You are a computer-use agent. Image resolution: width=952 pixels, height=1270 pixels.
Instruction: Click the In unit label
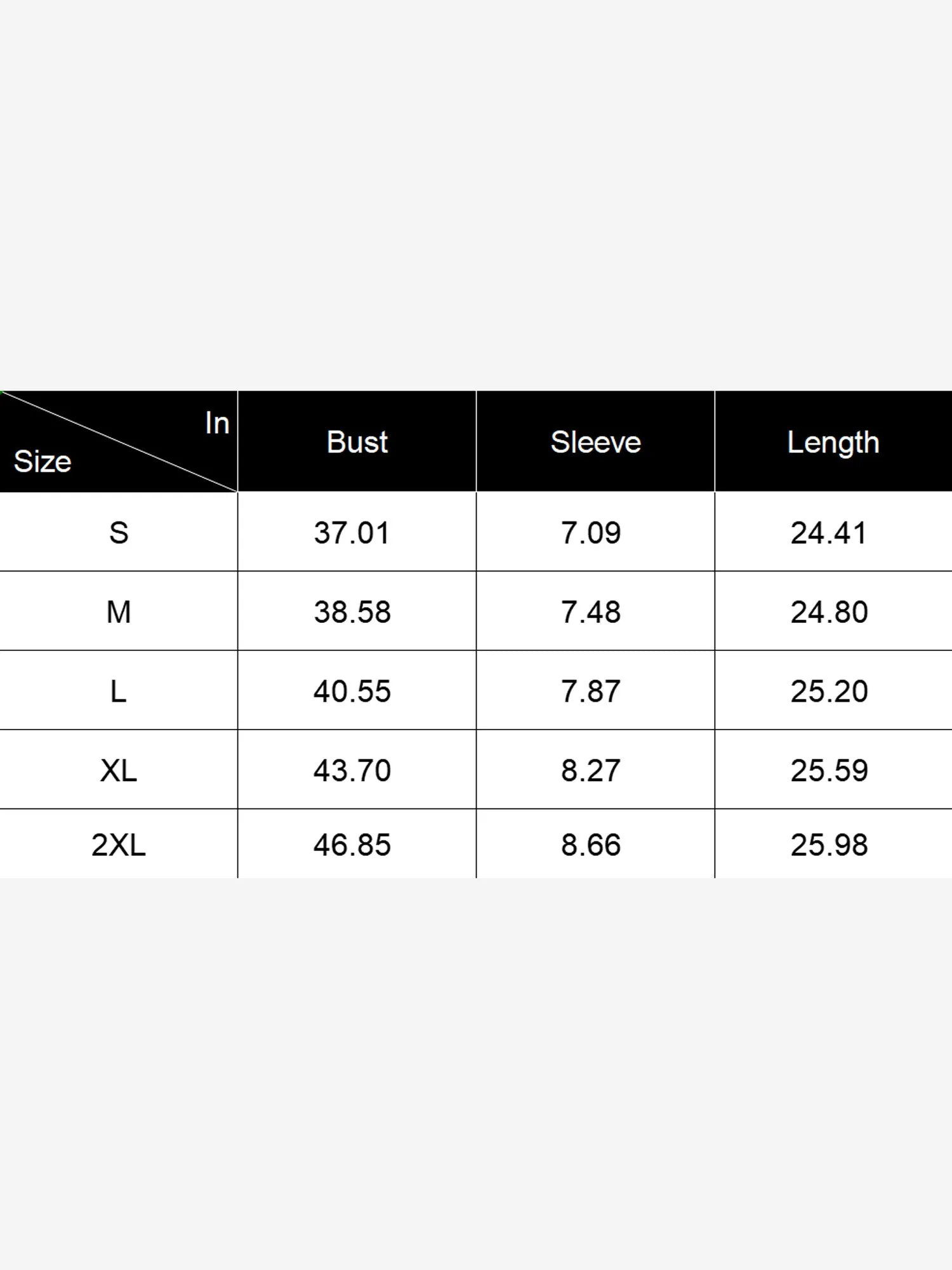point(217,424)
